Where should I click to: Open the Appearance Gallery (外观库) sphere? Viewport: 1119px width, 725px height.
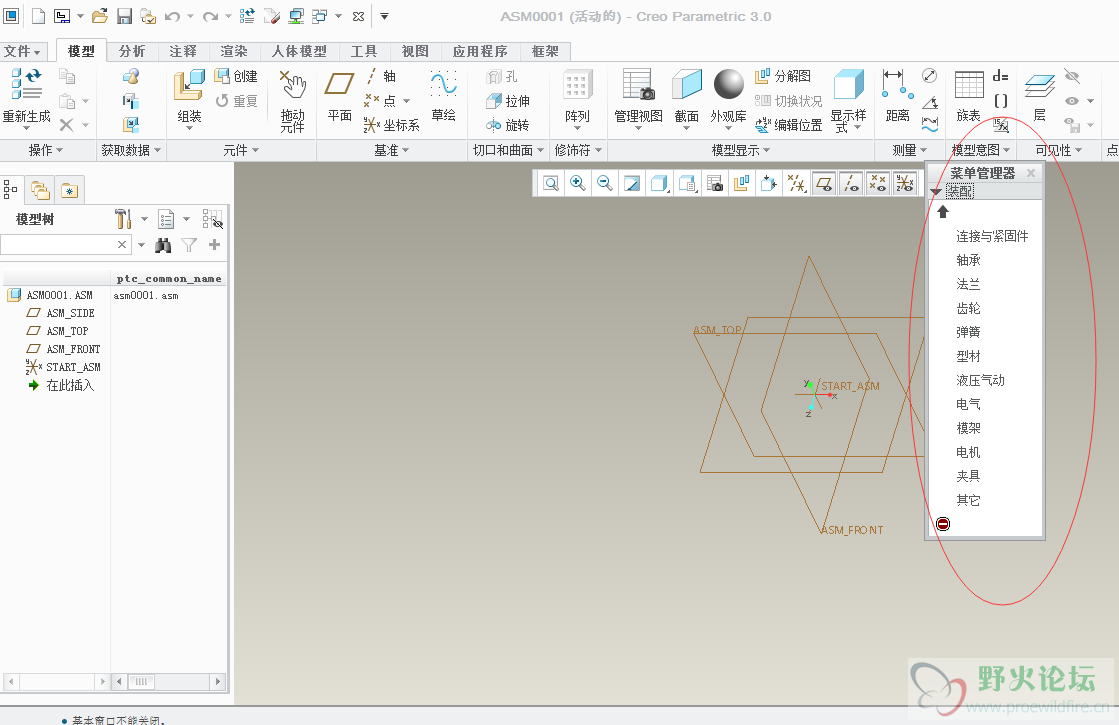[729, 84]
